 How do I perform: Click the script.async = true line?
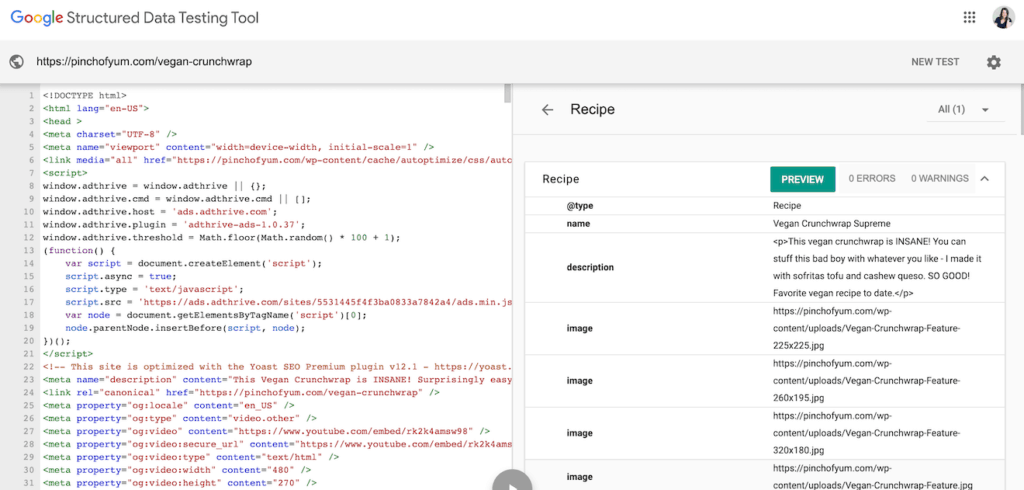[119, 276]
